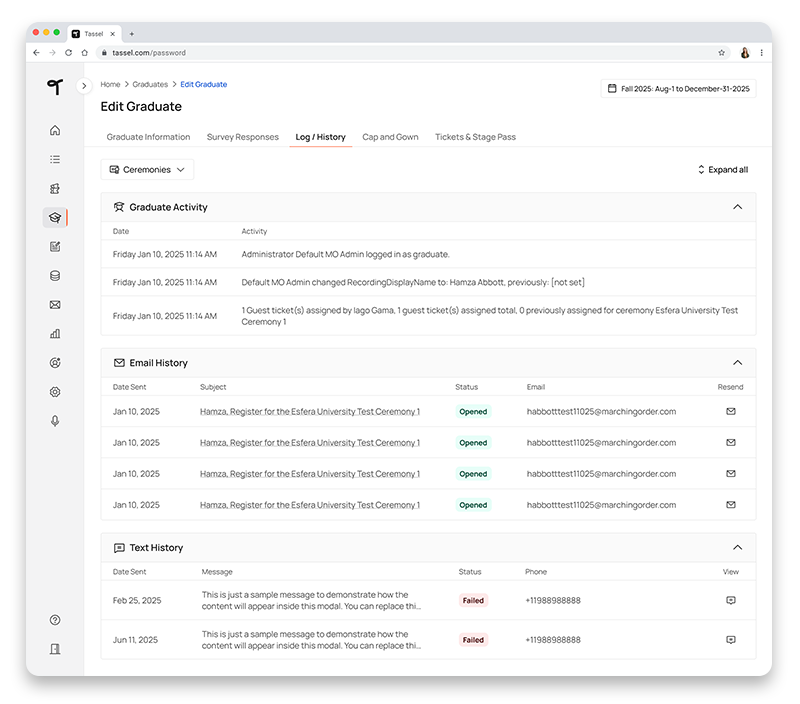
Task: Collapse the Text History section
Action: pos(737,548)
